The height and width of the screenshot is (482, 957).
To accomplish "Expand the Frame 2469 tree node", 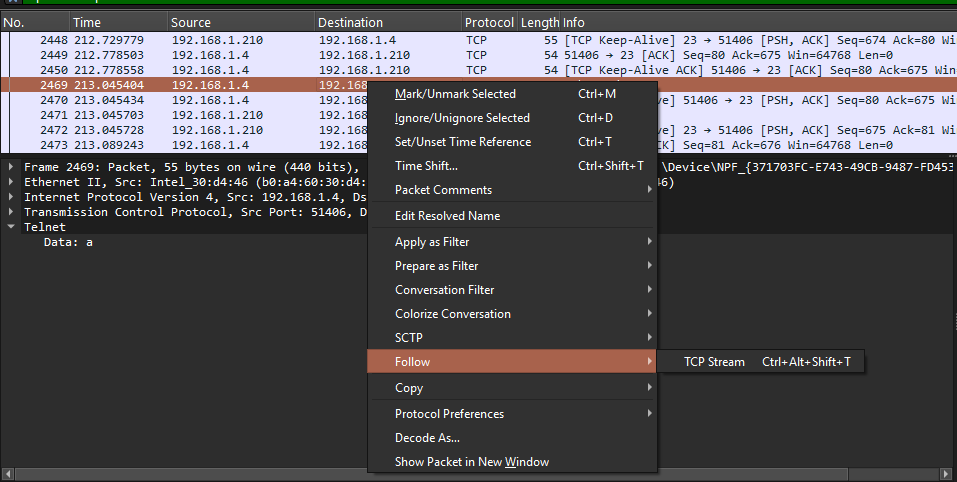I will click(11, 168).
